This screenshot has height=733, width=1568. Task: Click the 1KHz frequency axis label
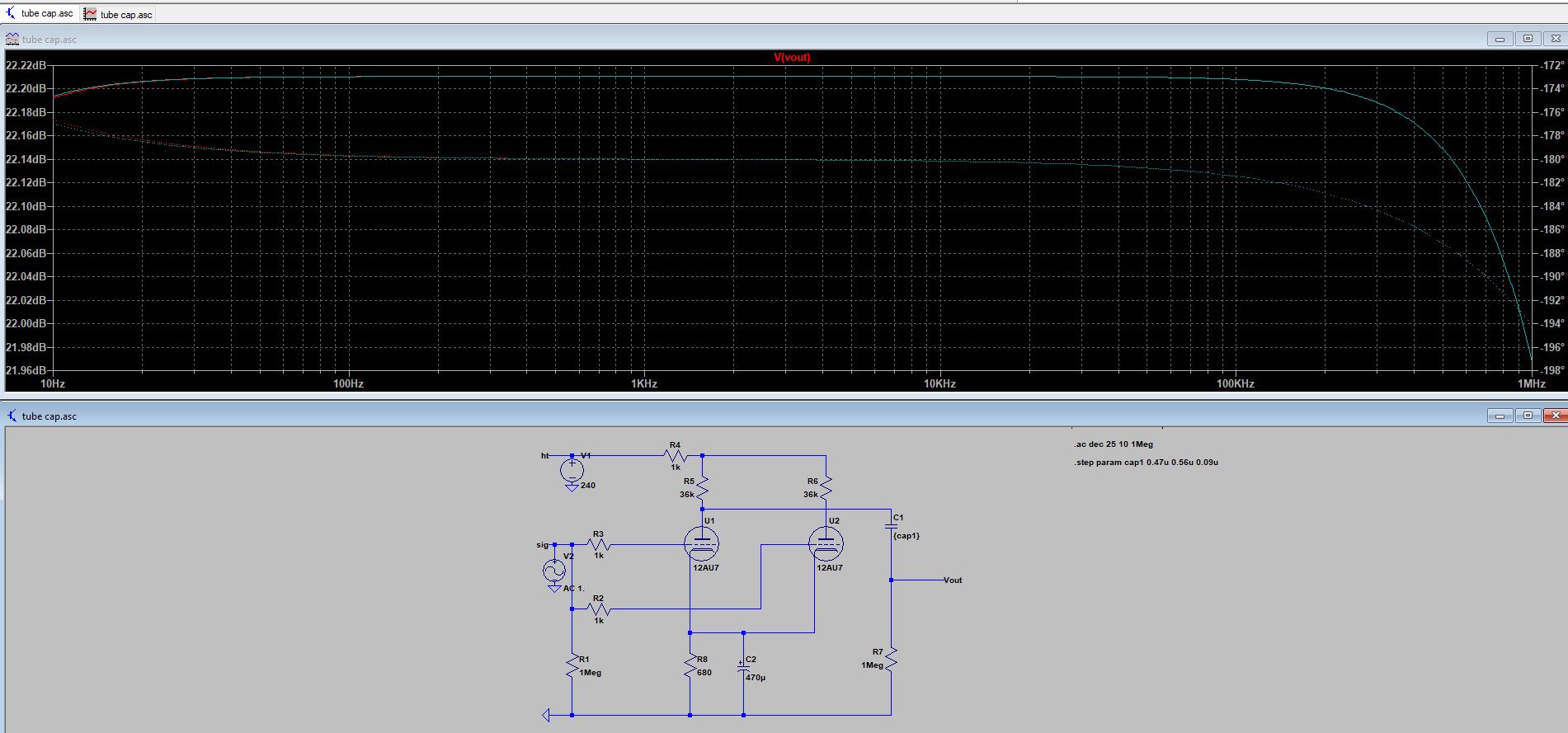[x=643, y=384]
